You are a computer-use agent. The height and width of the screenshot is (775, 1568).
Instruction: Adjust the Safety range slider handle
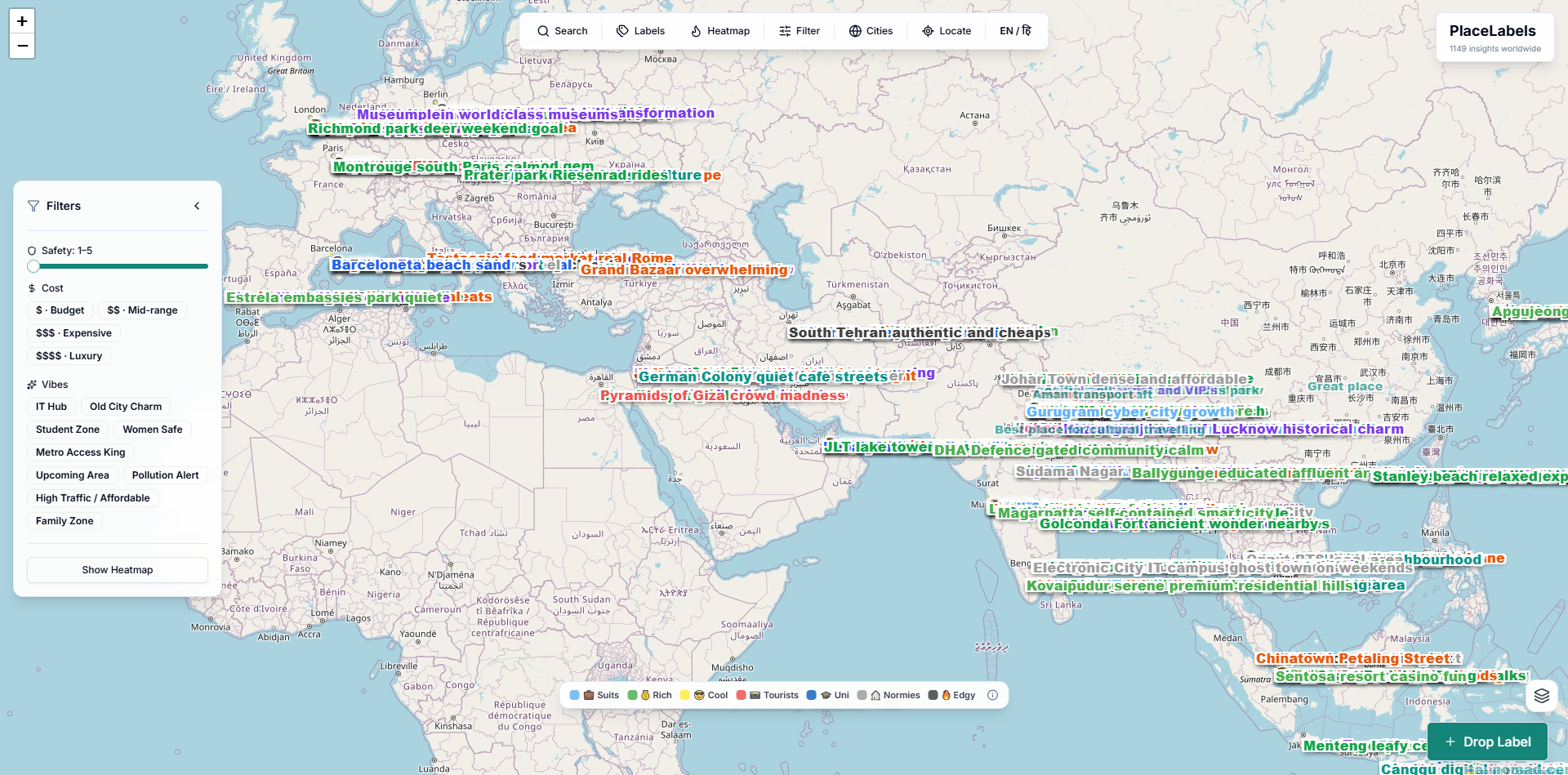33,266
